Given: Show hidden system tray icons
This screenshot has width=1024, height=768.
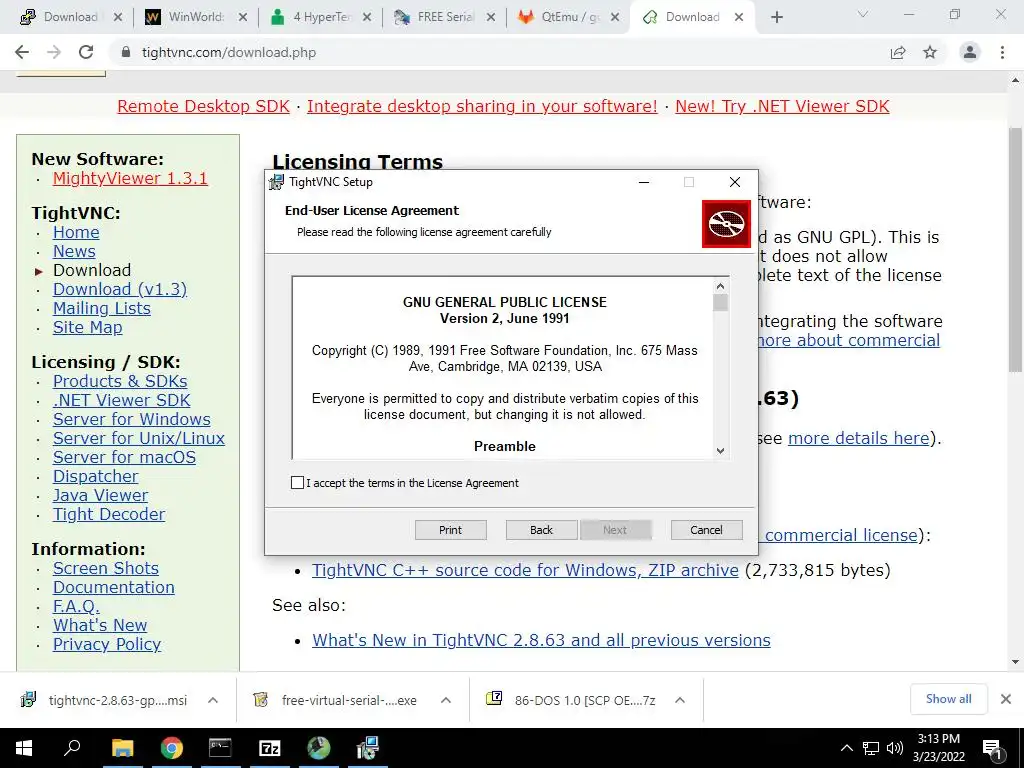Looking at the screenshot, I should pyautogui.click(x=846, y=748).
